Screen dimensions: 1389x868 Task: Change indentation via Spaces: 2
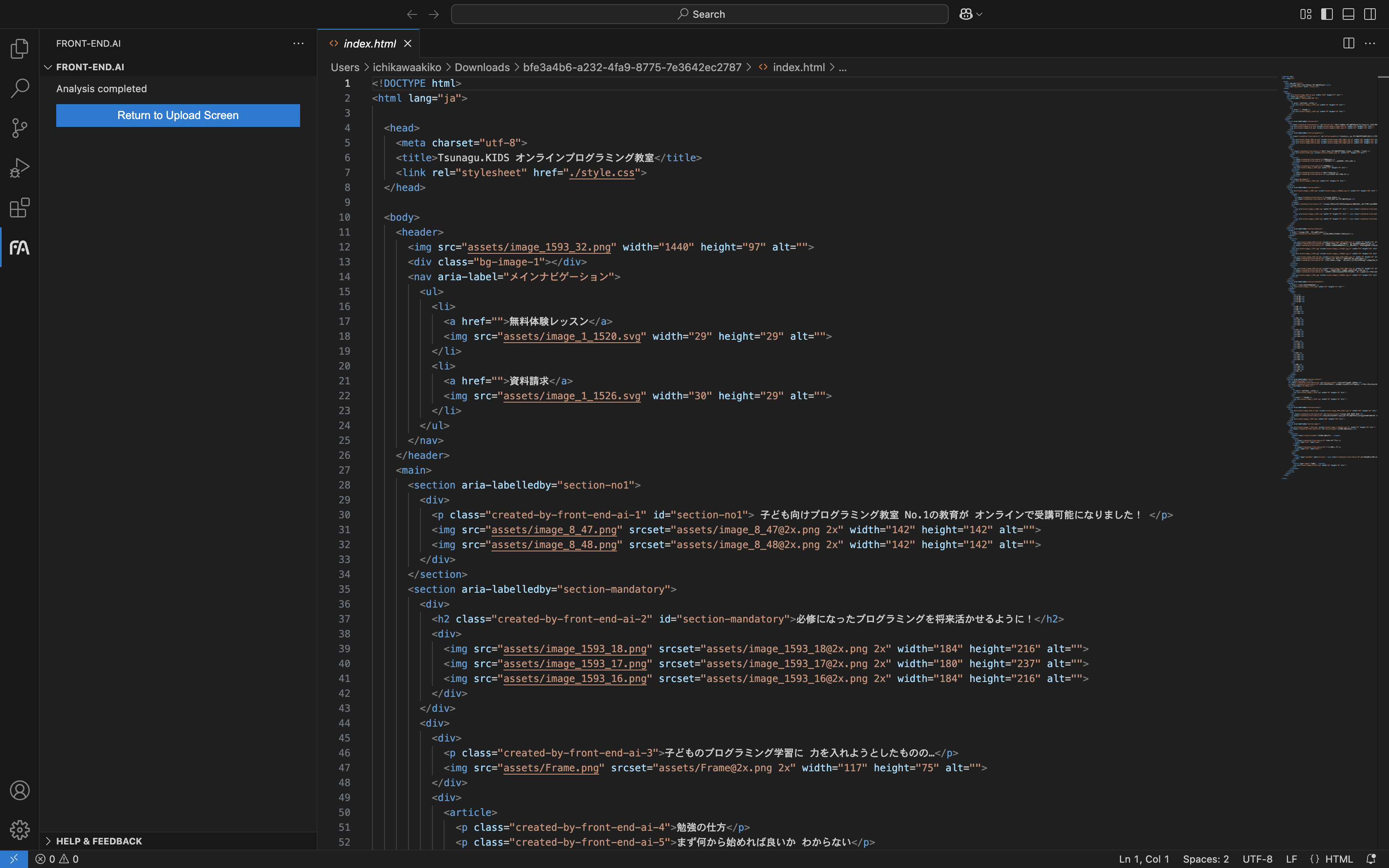pos(1205,859)
